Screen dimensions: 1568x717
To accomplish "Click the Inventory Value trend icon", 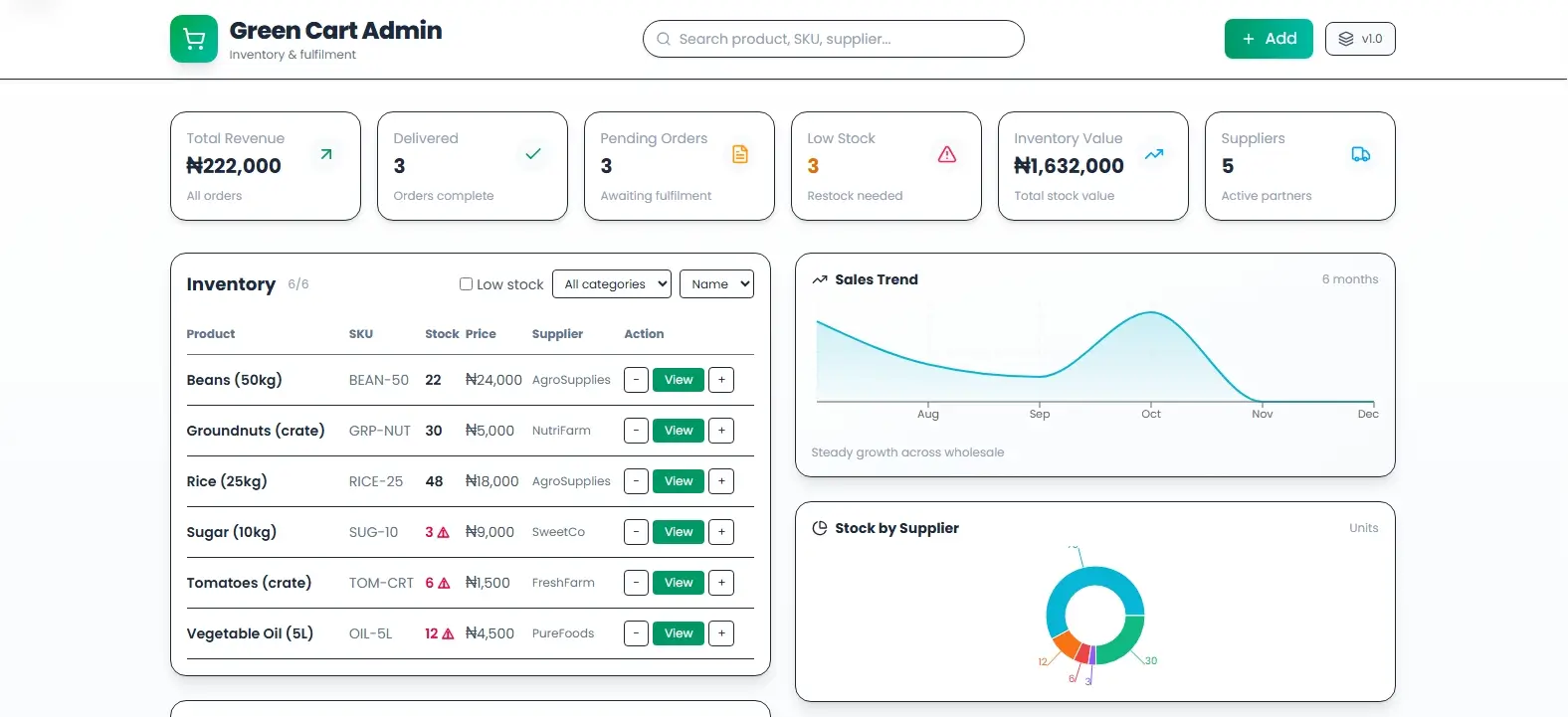I will (x=1154, y=154).
